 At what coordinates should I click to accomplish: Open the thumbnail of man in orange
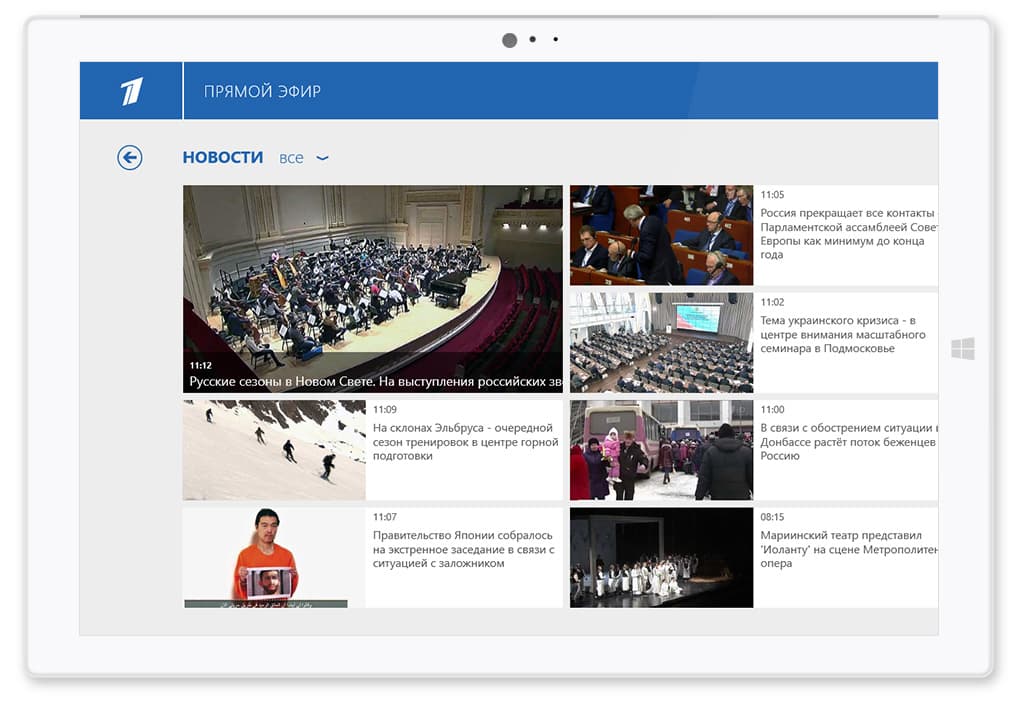coord(274,557)
